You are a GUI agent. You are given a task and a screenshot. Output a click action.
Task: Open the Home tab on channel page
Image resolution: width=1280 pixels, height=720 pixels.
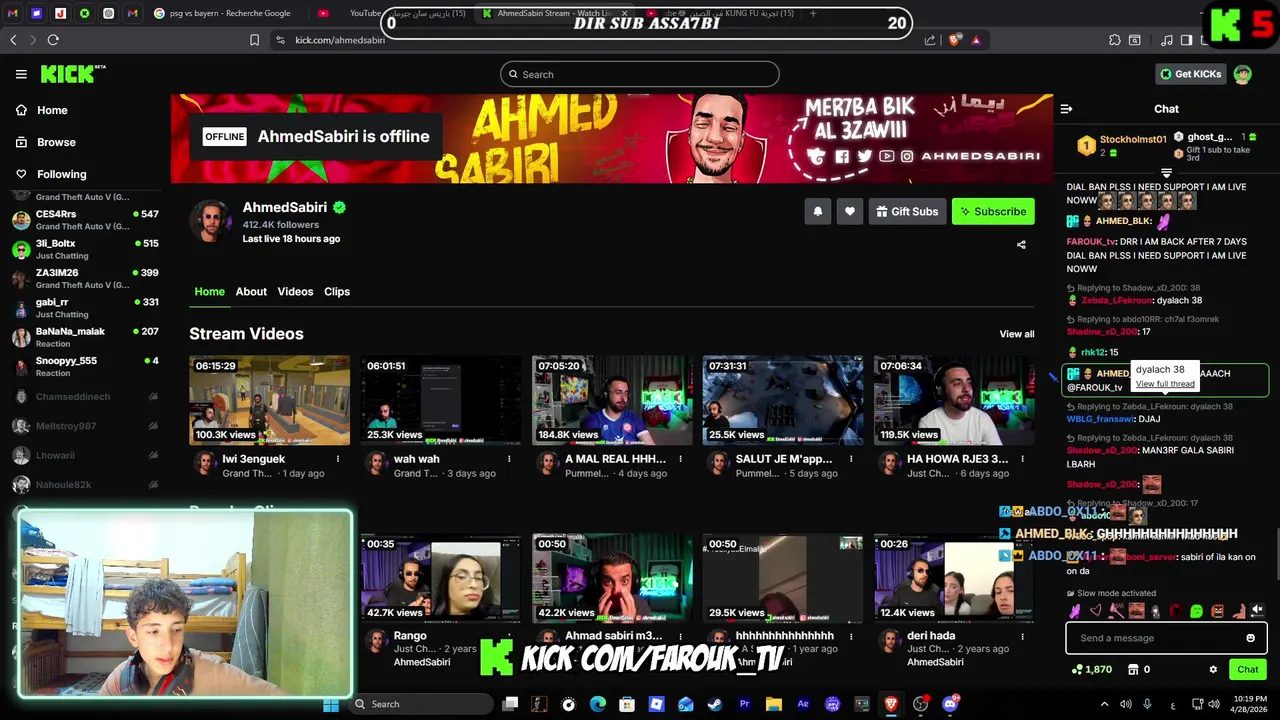pos(209,292)
